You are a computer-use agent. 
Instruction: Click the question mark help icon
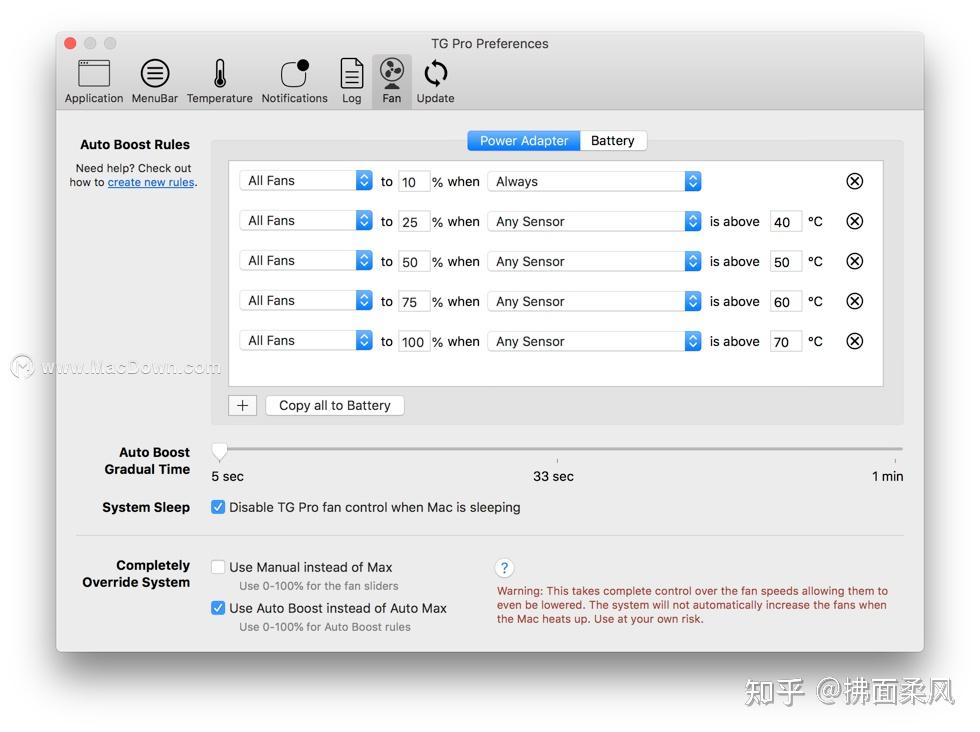point(504,568)
